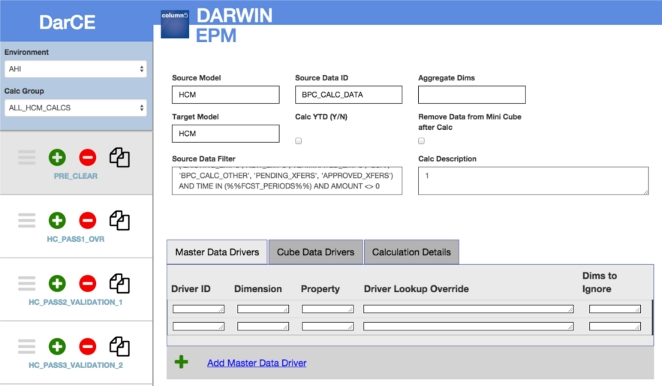Viewport: 662px width, 386px height.
Task: Click second row Property field
Action: tap(328, 326)
